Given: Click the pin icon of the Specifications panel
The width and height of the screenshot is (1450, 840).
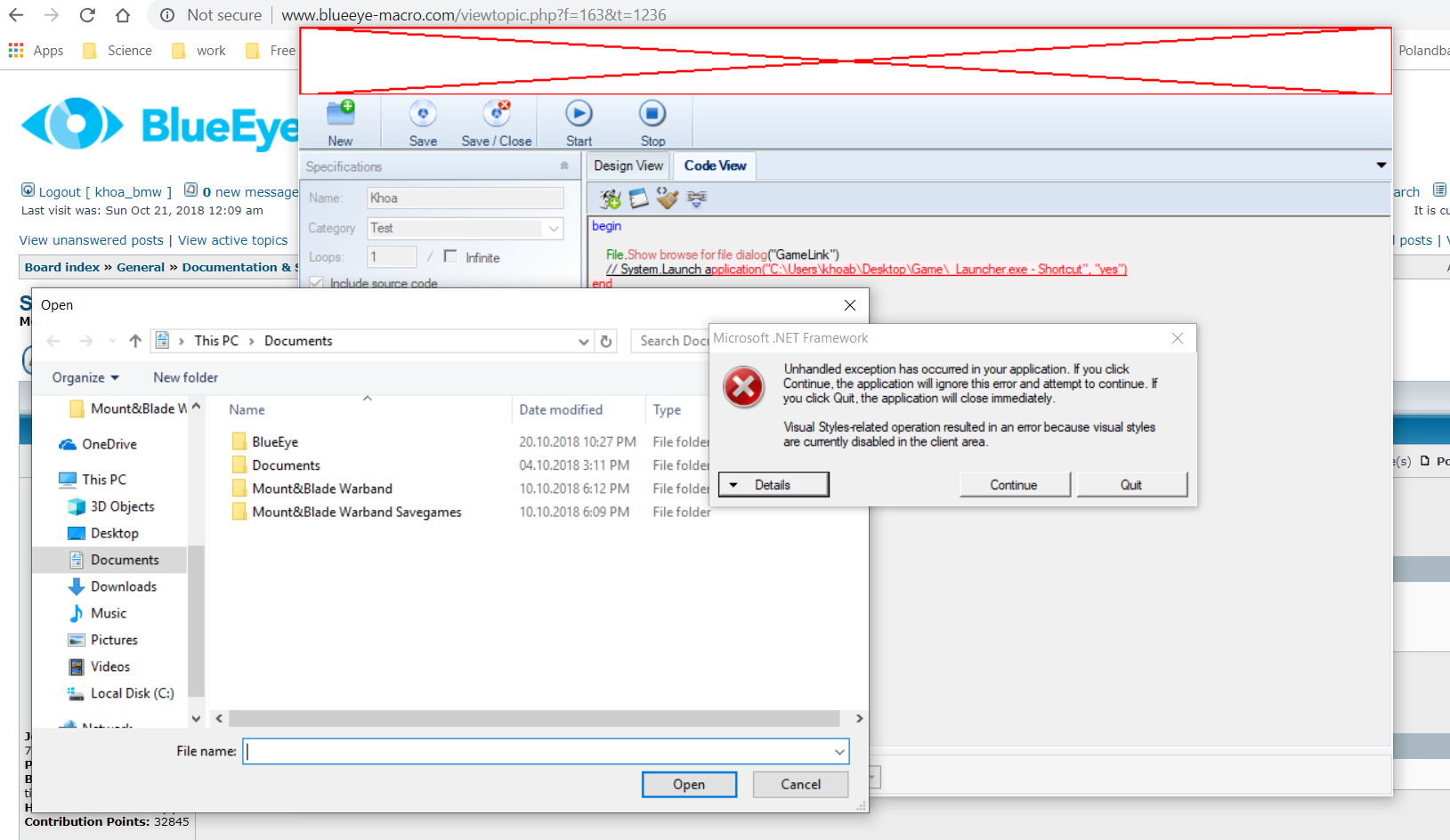Looking at the screenshot, I should tap(564, 166).
